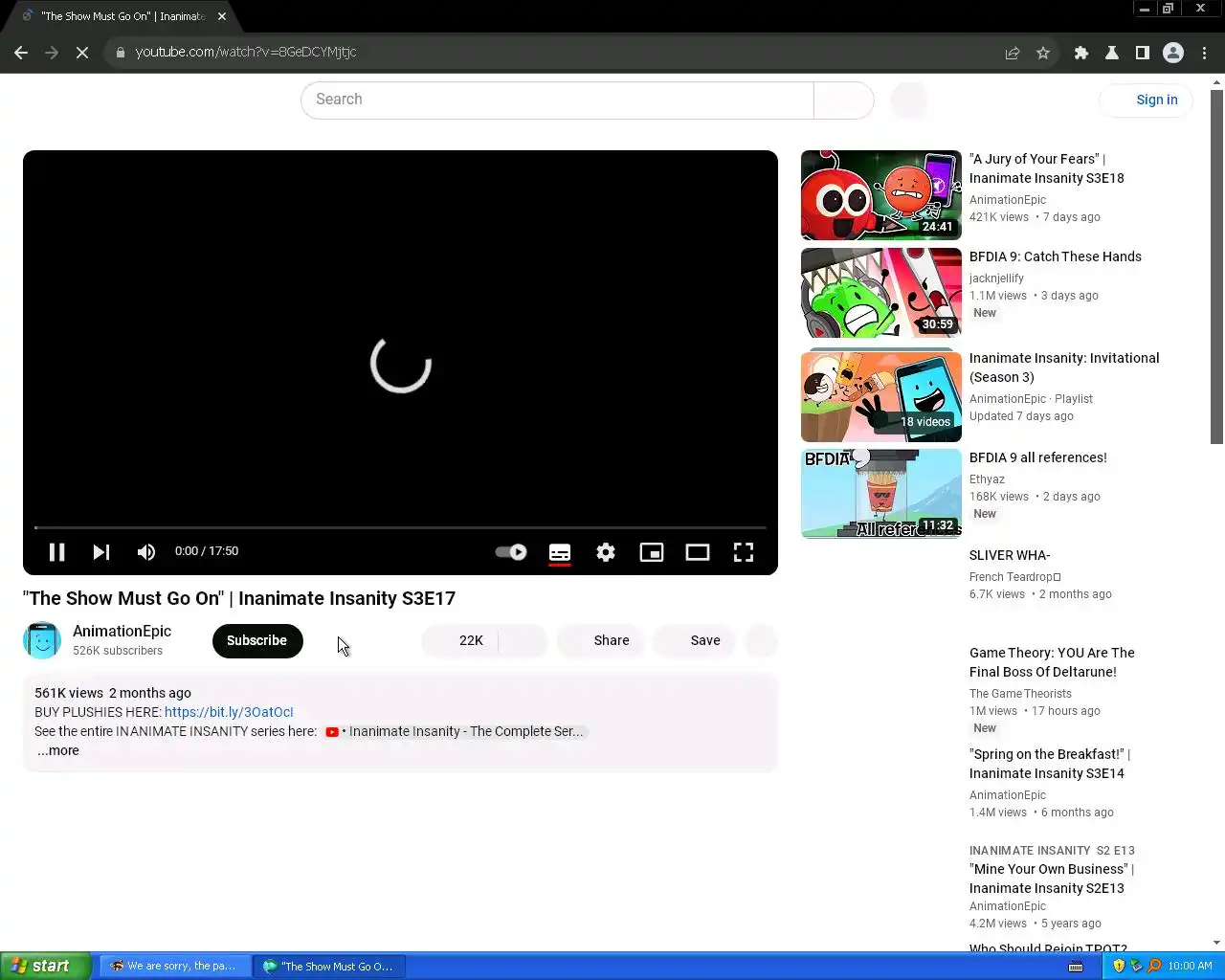Click the French Teardrop channel name

[x=1014, y=577]
